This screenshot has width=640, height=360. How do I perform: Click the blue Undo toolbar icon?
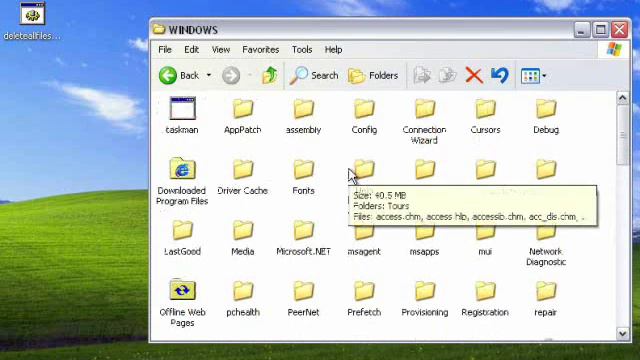coord(500,75)
